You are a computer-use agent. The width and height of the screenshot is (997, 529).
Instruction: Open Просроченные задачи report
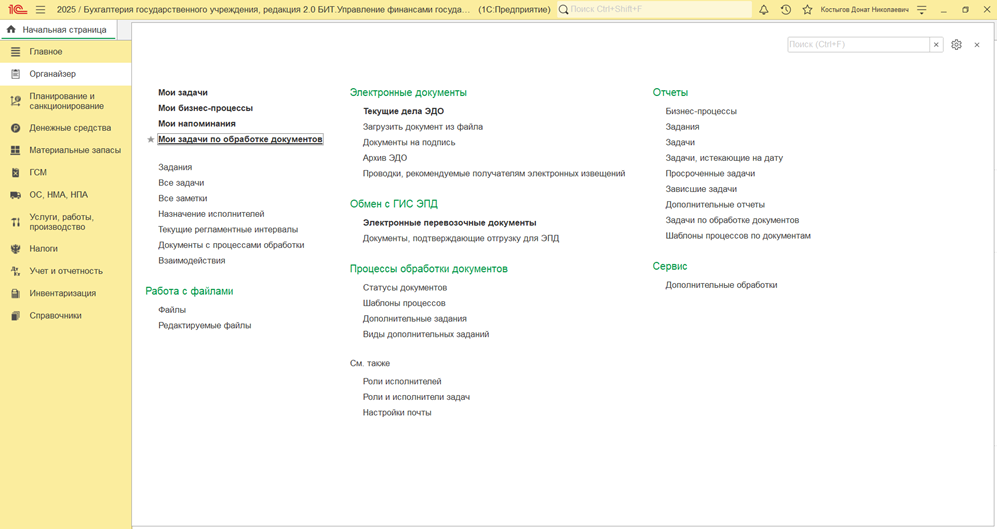(710, 174)
